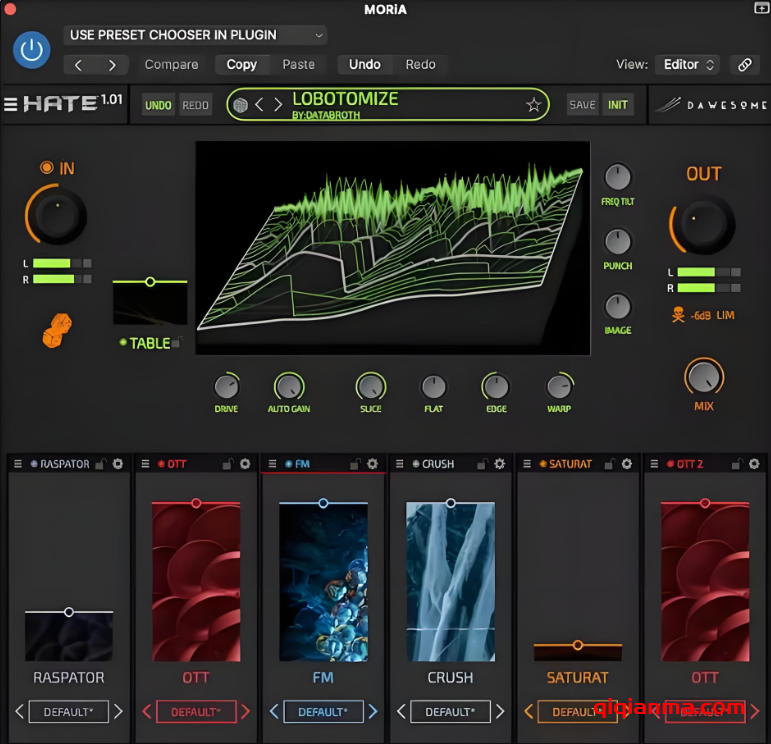Click Redo in the host toolbar
The height and width of the screenshot is (744, 771).
pos(420,64)
